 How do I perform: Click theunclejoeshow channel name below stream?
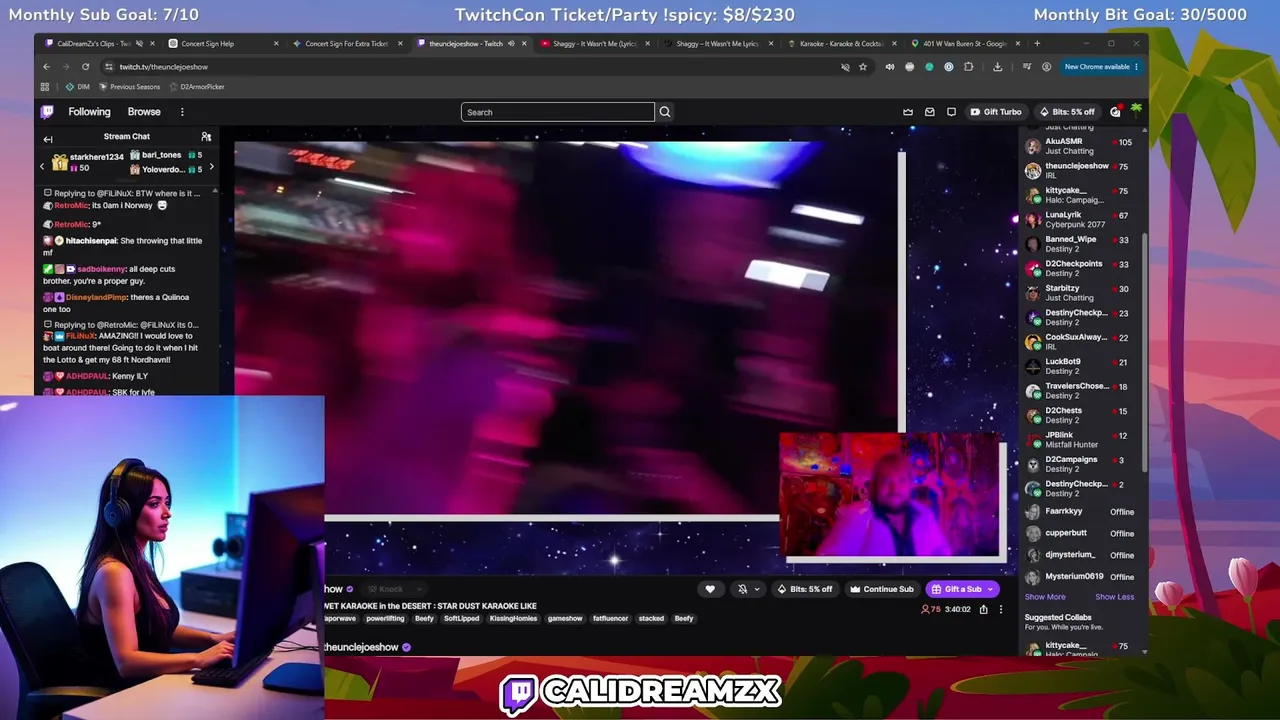(x=361, y=648)
